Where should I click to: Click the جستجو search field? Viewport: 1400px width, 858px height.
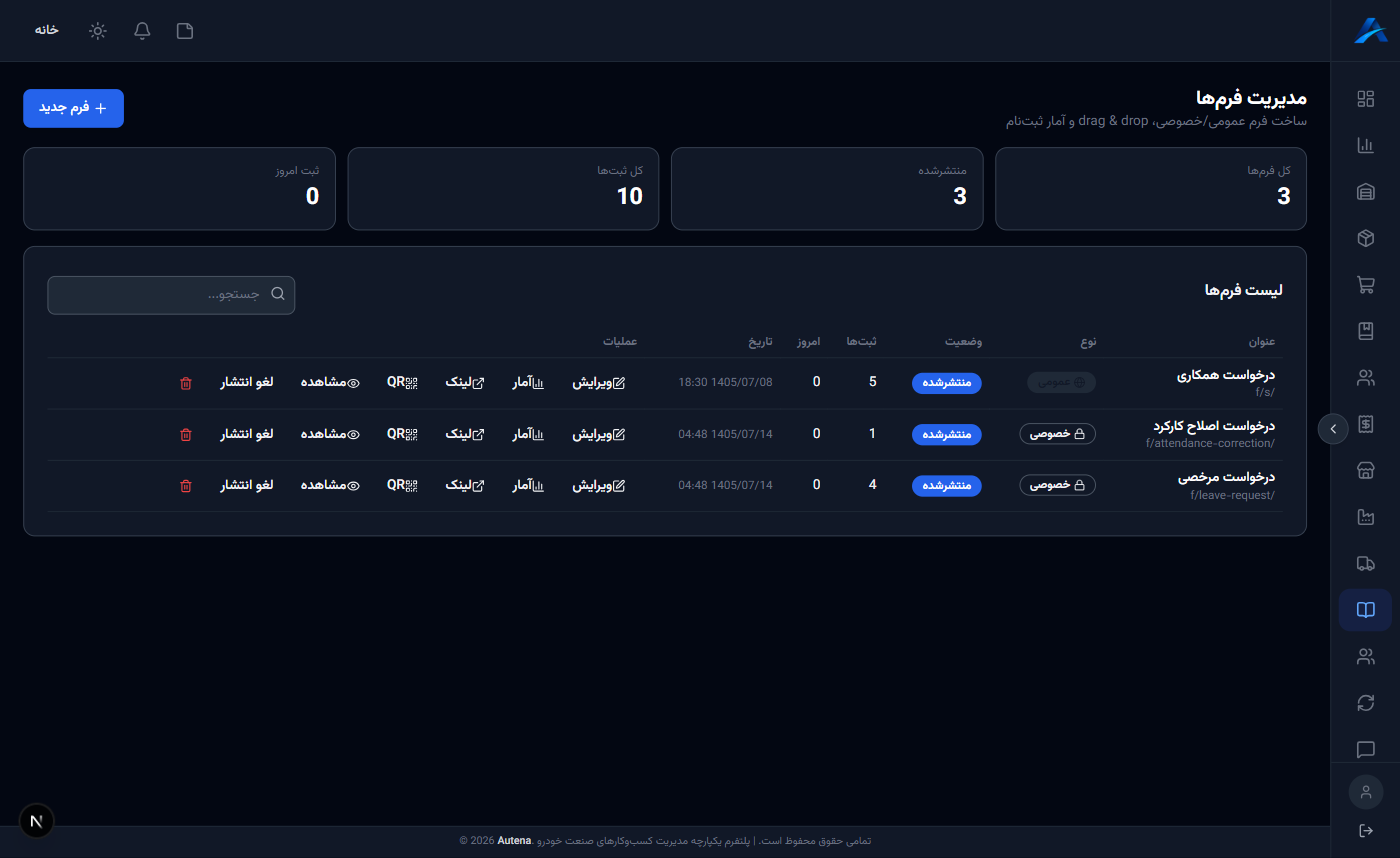(171, 295)
